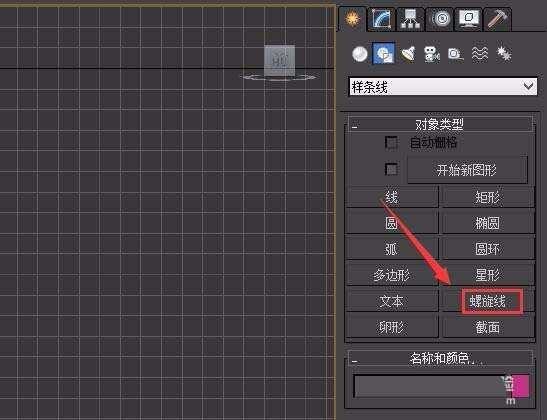
Task: Choose the 线 spline tool
Action: pyautogui.click(x=392, y=197)
